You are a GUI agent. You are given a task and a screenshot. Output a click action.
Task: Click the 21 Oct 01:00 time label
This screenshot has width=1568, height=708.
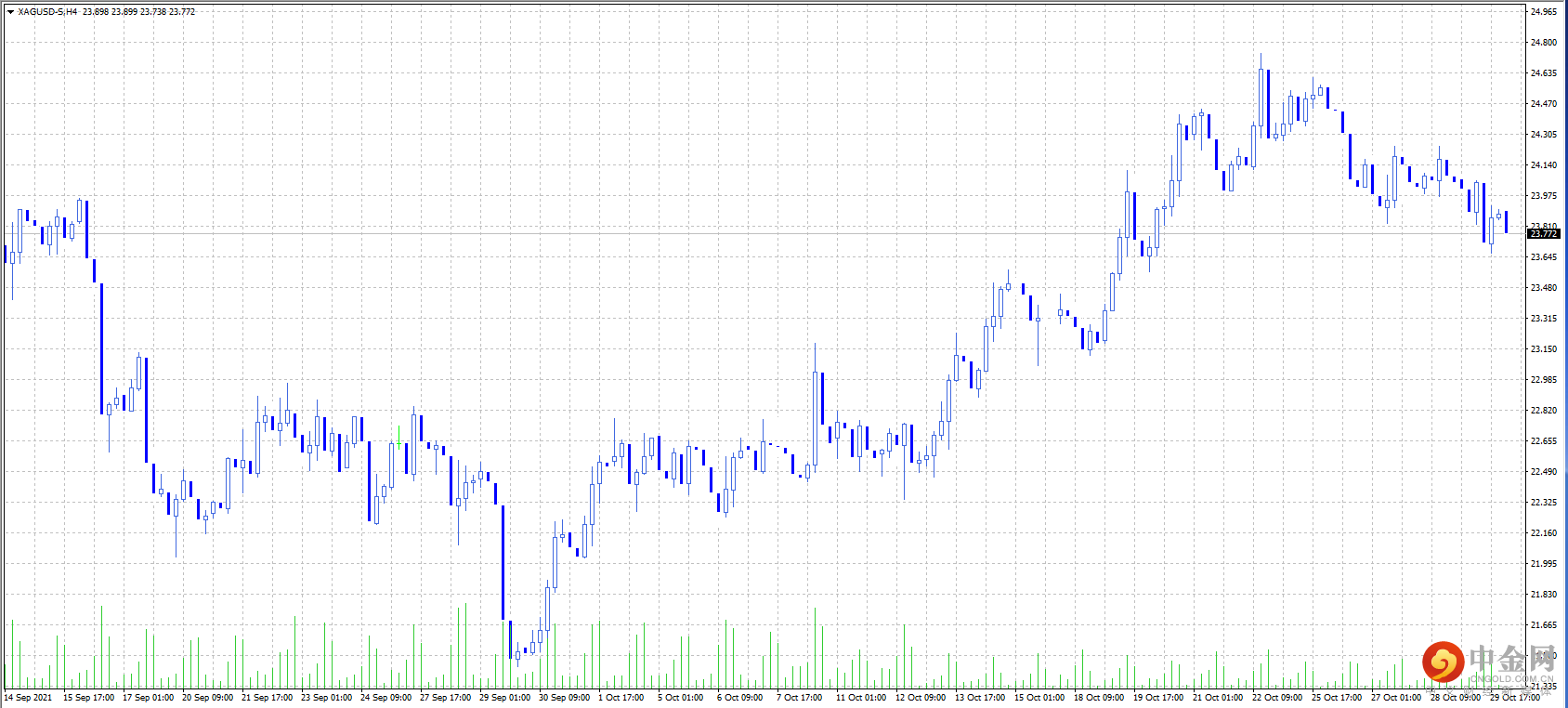[x=1218, y=698]
